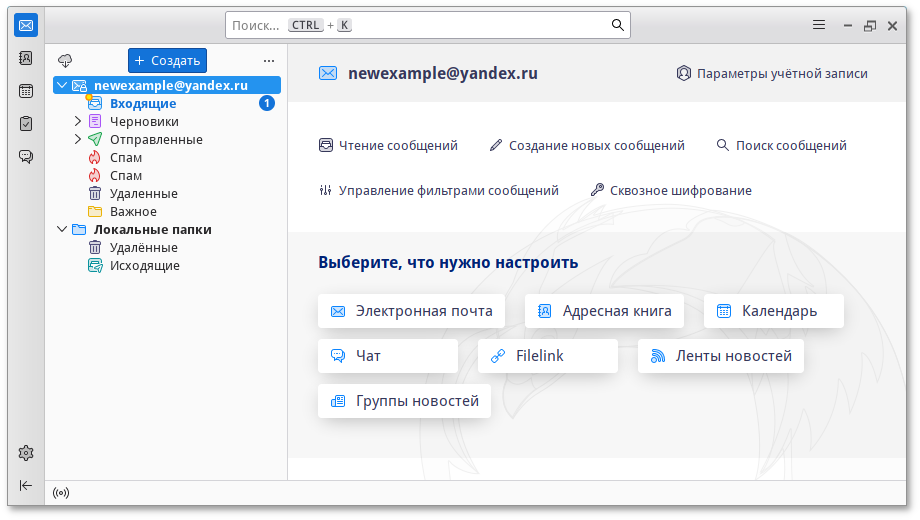Set up Адресная книга
The width and height of the screenshot is (920, 520).
(604, 311)
